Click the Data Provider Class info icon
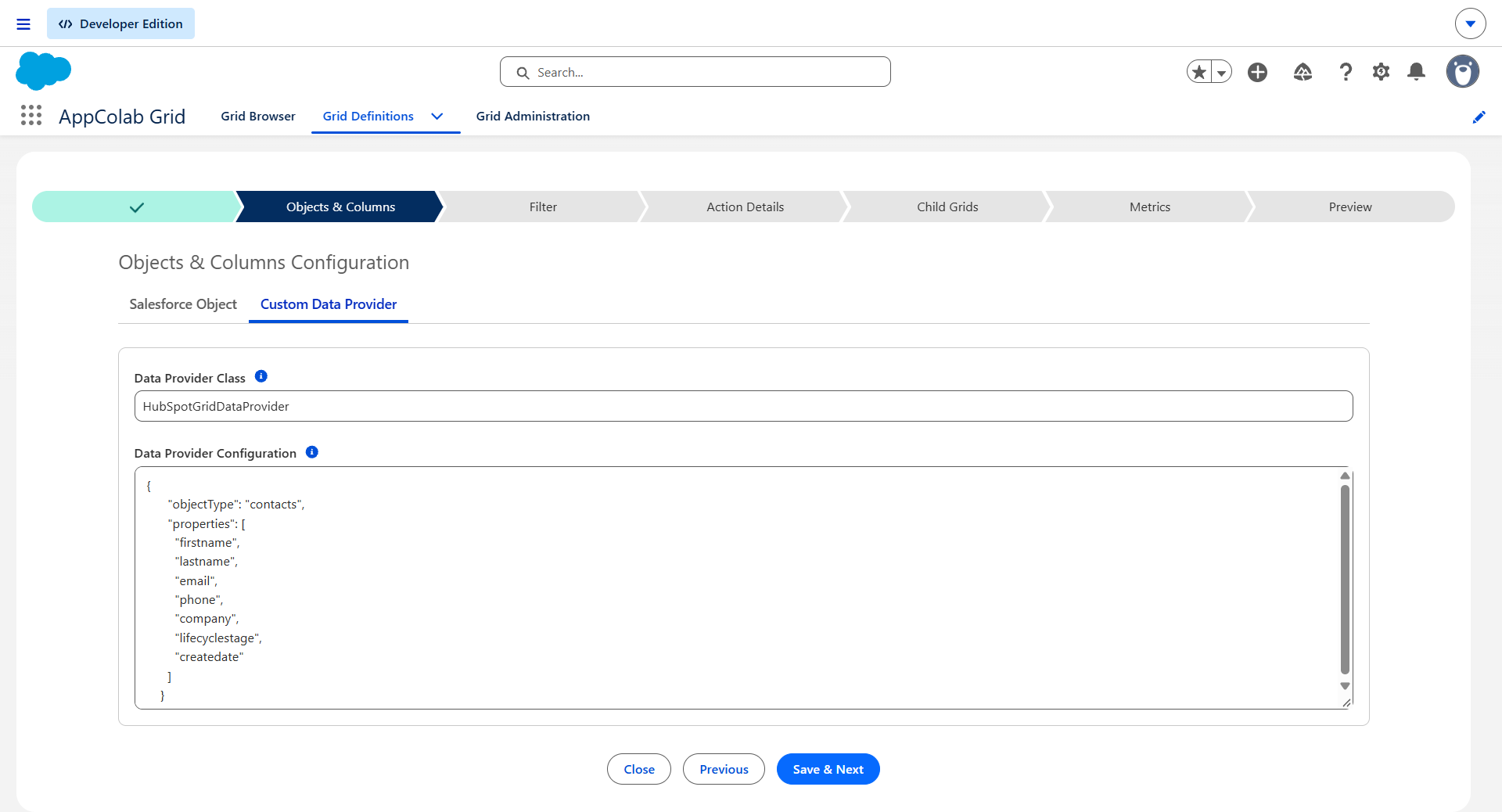 (261, 376)
